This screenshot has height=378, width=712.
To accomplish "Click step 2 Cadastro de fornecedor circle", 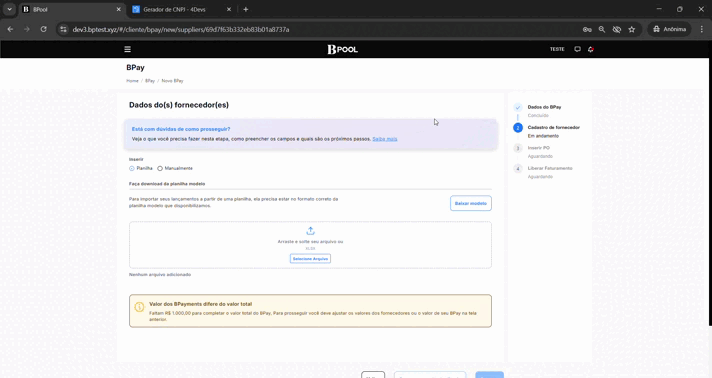I will click(518, 128).
